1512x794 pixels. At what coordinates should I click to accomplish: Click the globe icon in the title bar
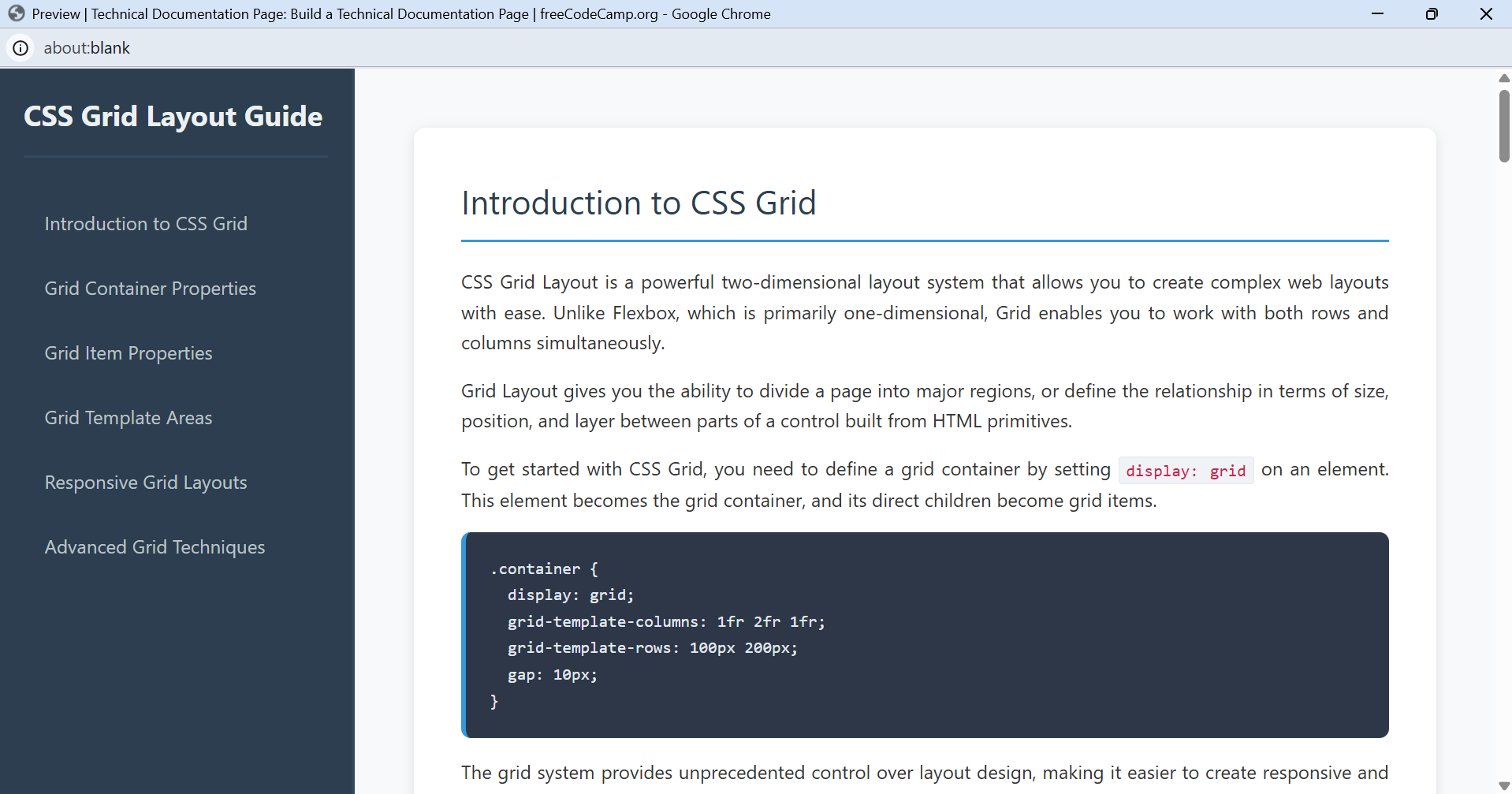point(17,13)
